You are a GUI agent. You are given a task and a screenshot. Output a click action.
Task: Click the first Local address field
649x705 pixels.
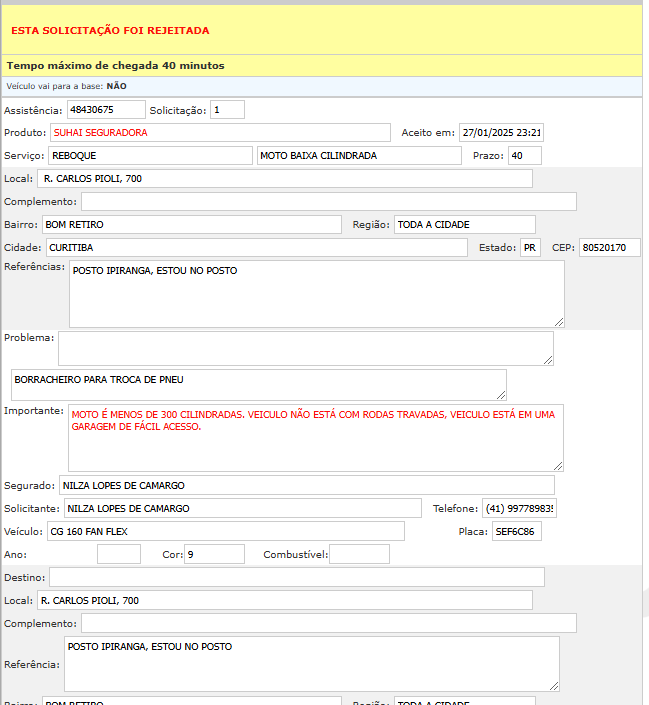(285, 178)
